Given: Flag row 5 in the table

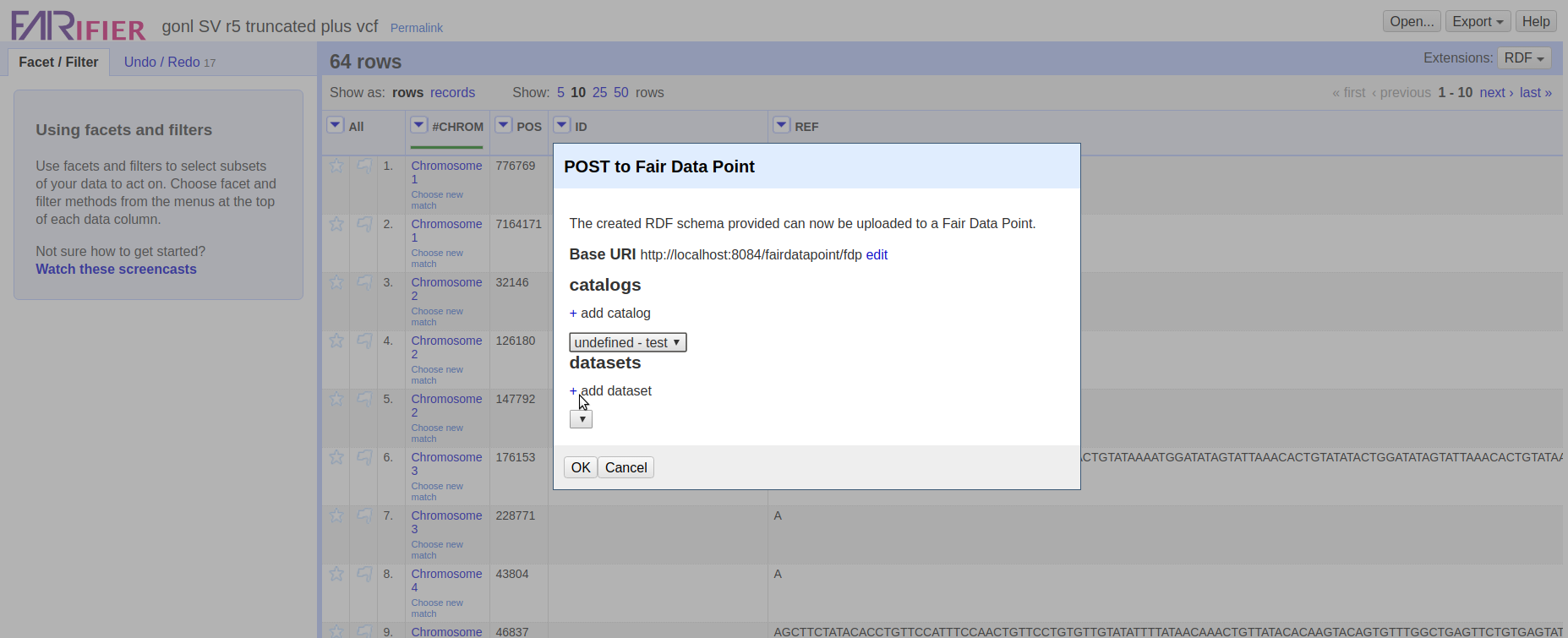Looking at the screenshot, I should [364, 399].
